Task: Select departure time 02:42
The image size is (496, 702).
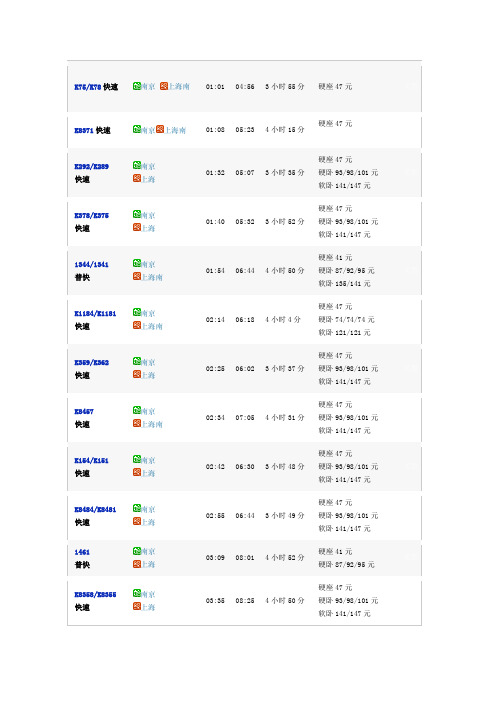Action: click(x=215, y=467)
